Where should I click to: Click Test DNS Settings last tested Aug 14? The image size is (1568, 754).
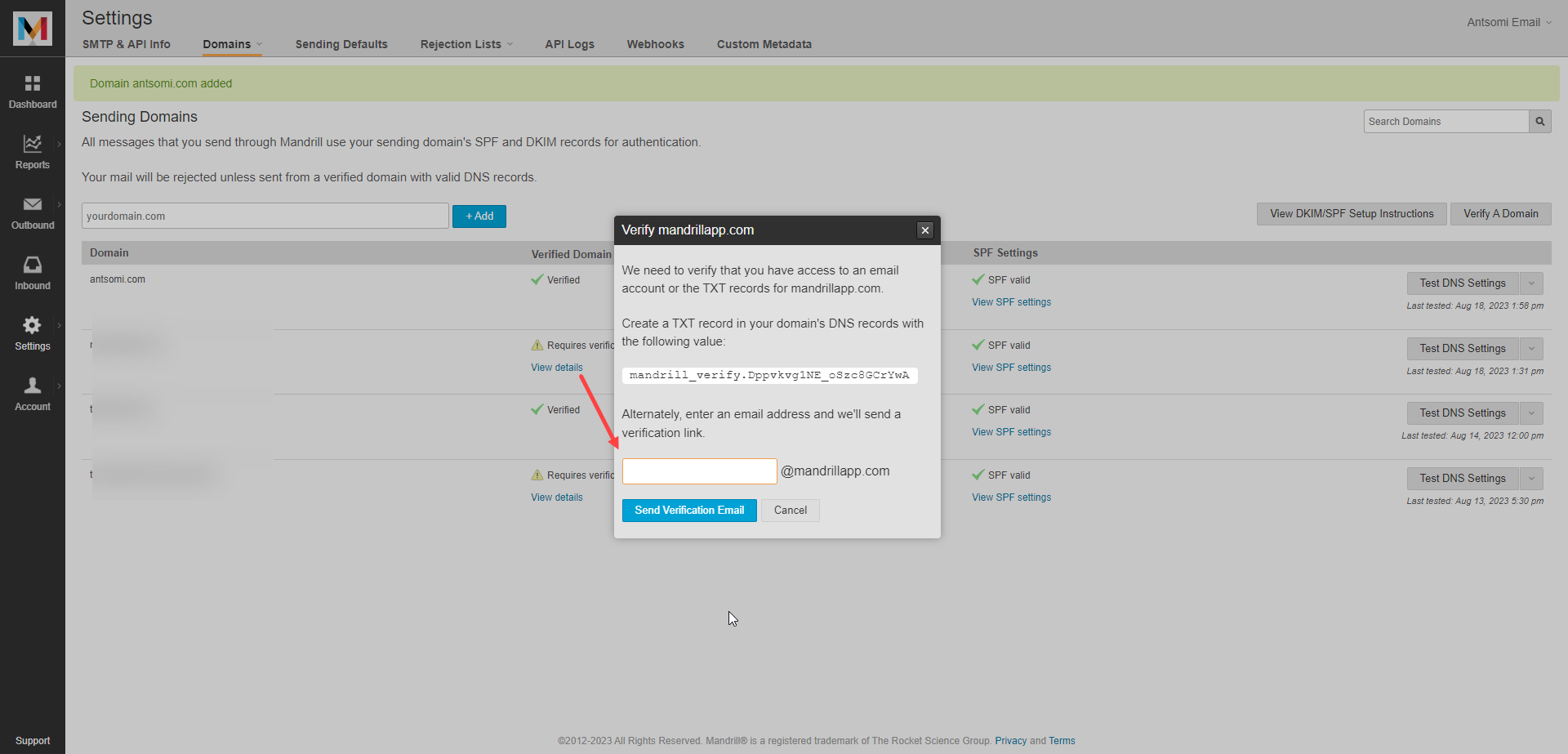coord(1463,413)
